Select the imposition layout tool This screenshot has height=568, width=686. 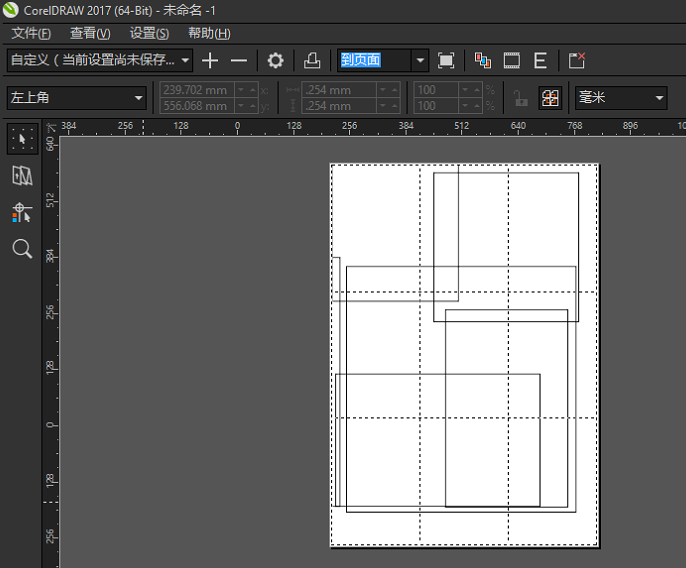click(x=22, y=175)
